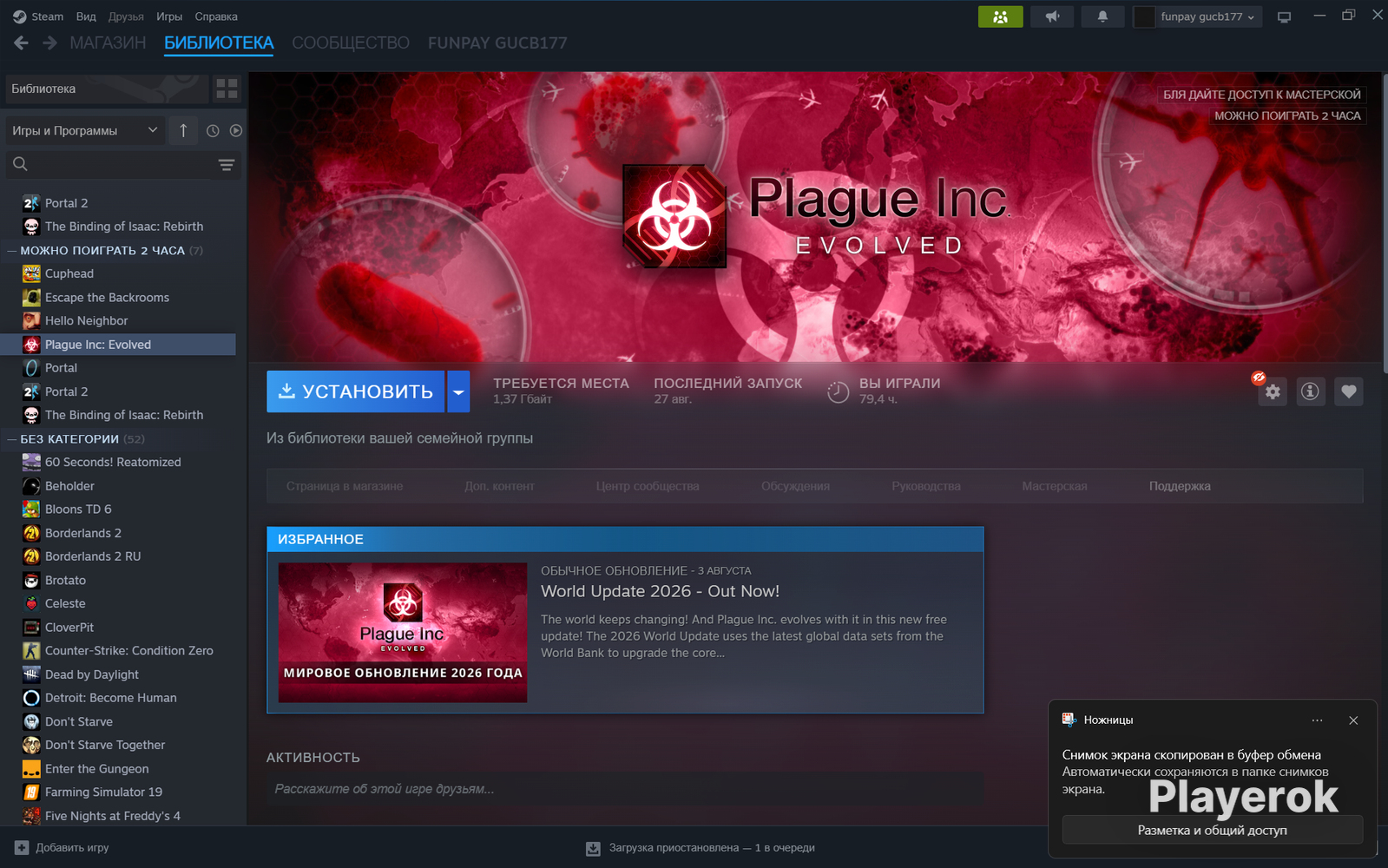Open the Друзья menu
Viewport: 1388px width, 868px height.
pyautogui.click(x=126, y=16)
